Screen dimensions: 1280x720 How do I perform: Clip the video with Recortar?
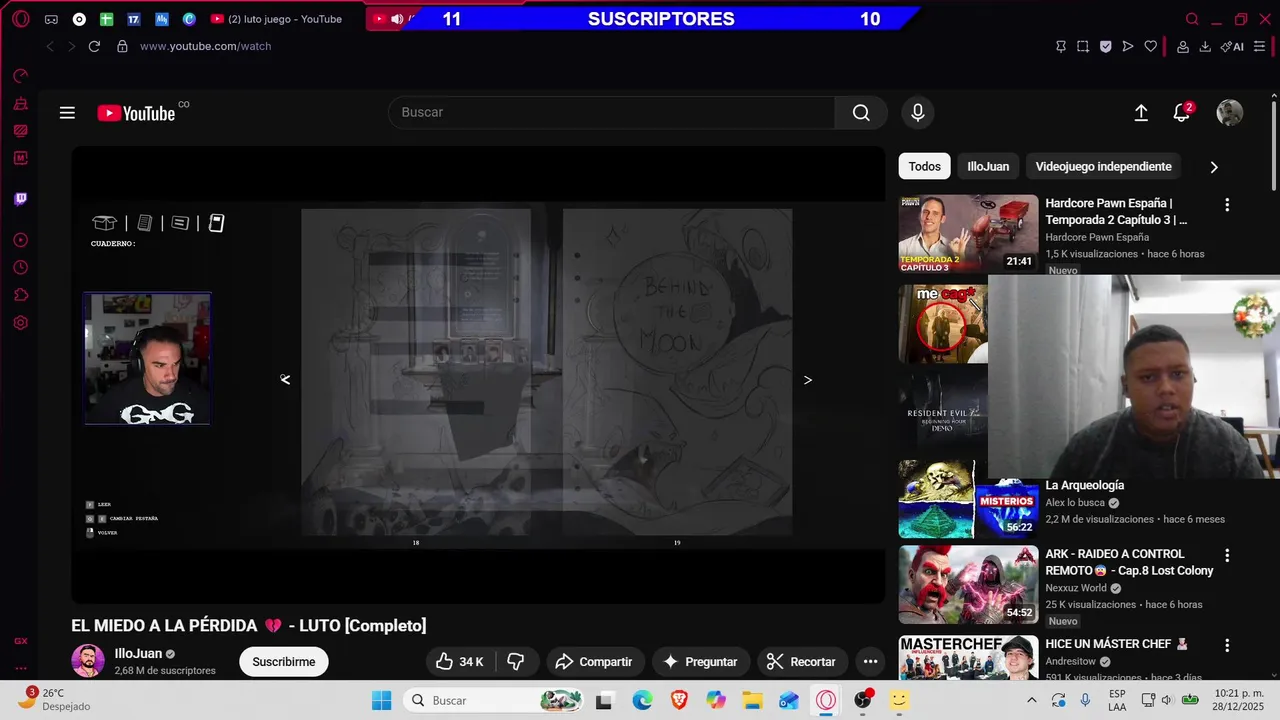(800, 662)
